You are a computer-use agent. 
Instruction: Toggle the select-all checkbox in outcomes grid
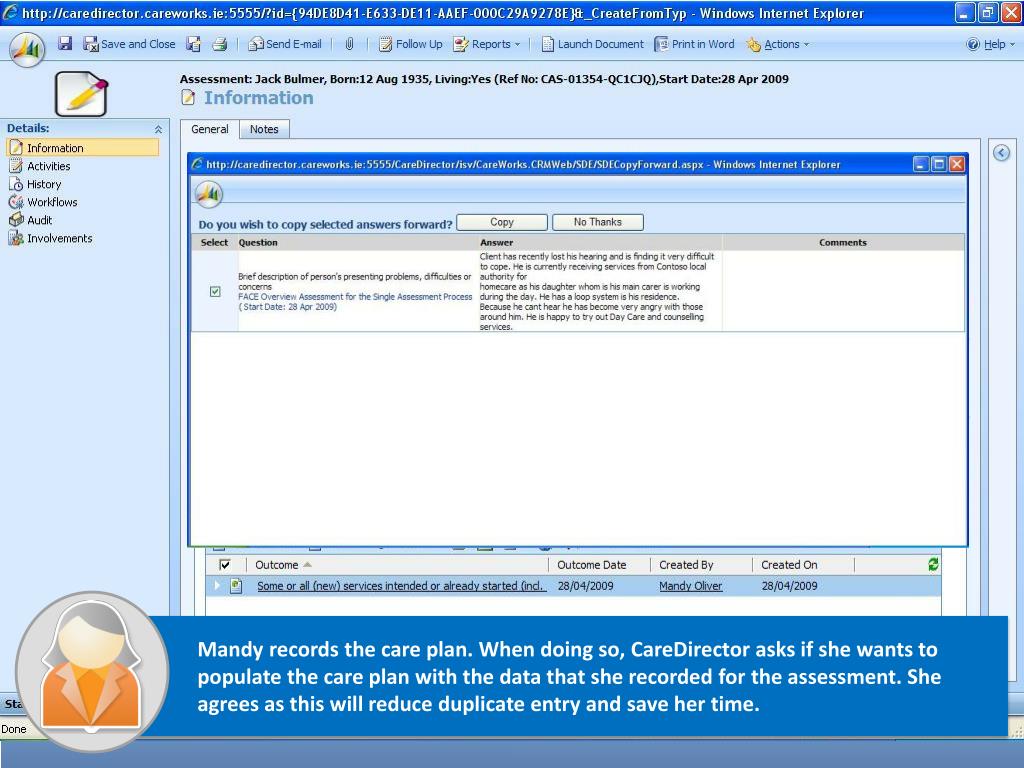[x=225, y=565]
